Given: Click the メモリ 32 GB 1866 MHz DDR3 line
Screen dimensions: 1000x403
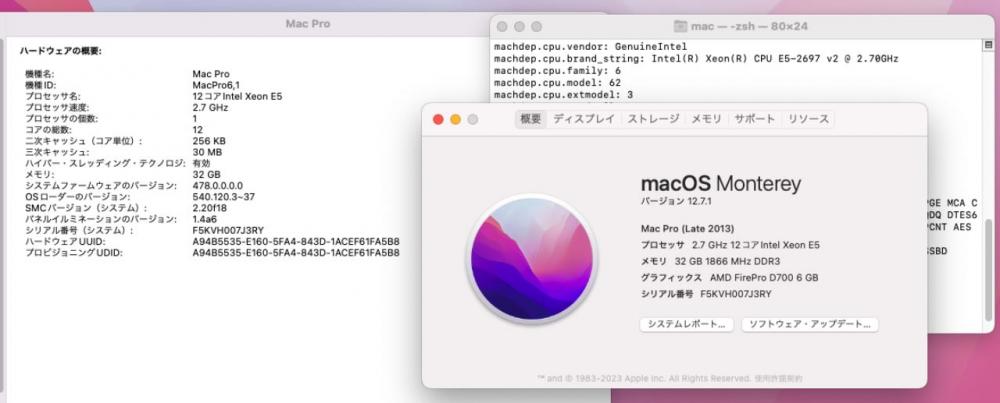Looking at the screenshot, I should pyautogui.click(x=710, y=261).
